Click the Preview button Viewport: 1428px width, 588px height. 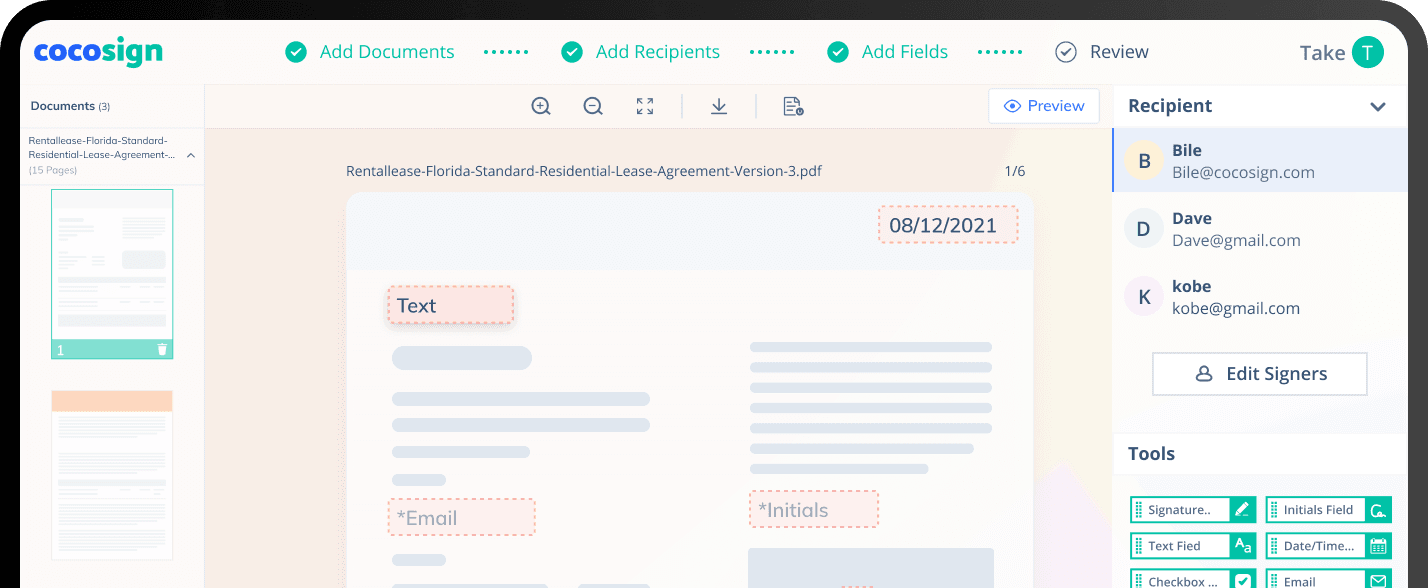pyautogui.click(x=1044, y=105)
